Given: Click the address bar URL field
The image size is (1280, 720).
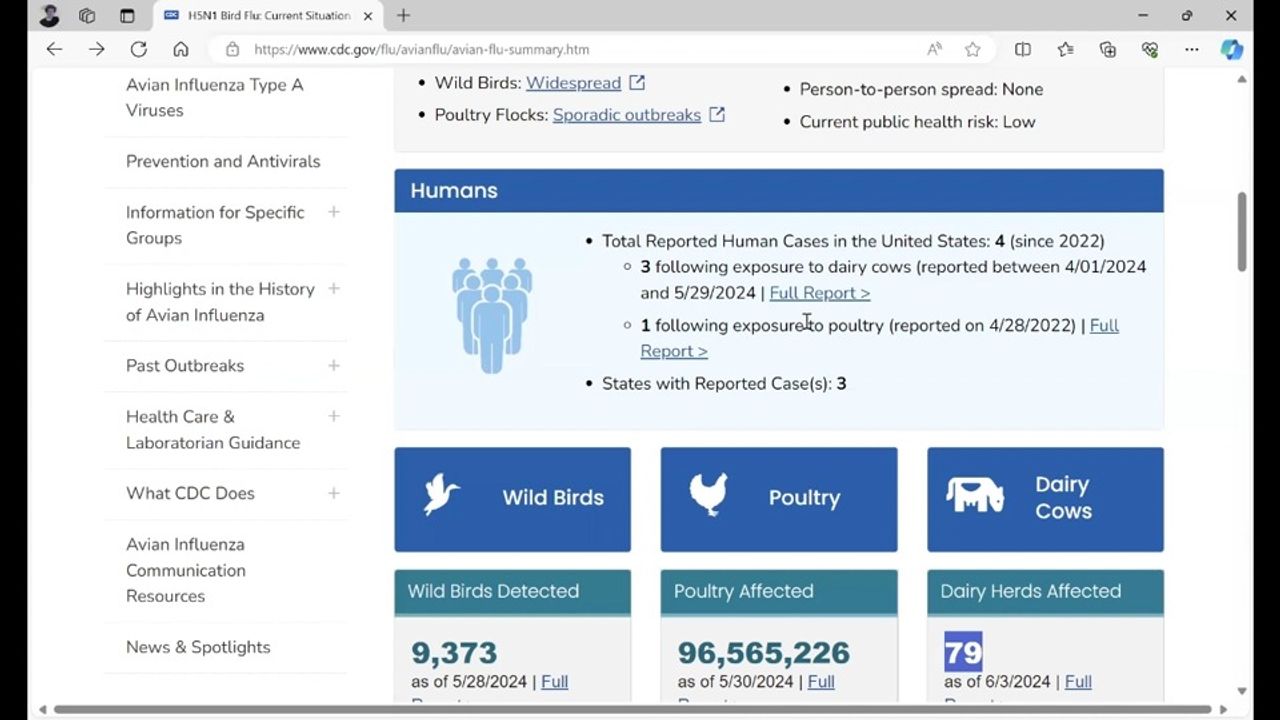Looking at the screenshot, I should 580,49.
